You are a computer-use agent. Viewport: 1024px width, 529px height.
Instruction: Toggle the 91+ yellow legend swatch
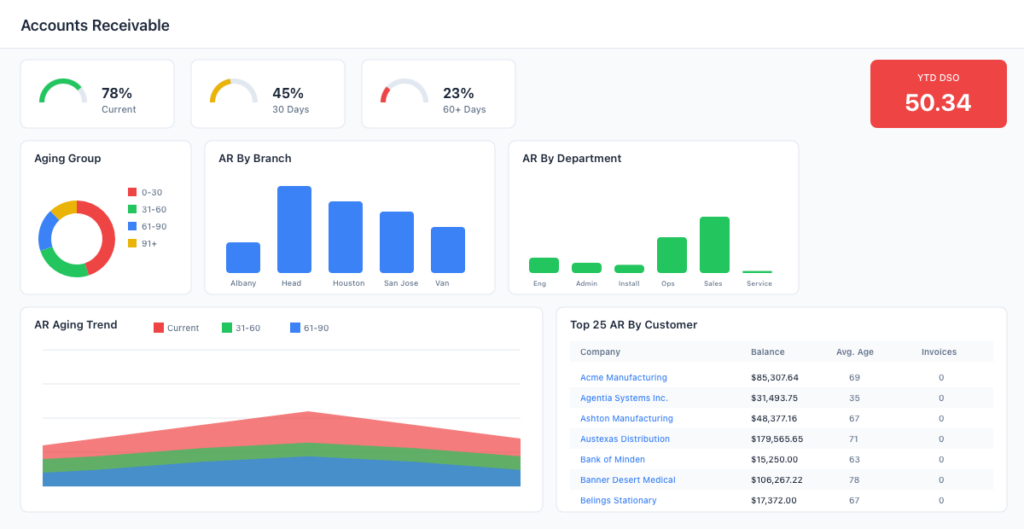[132, 243]
